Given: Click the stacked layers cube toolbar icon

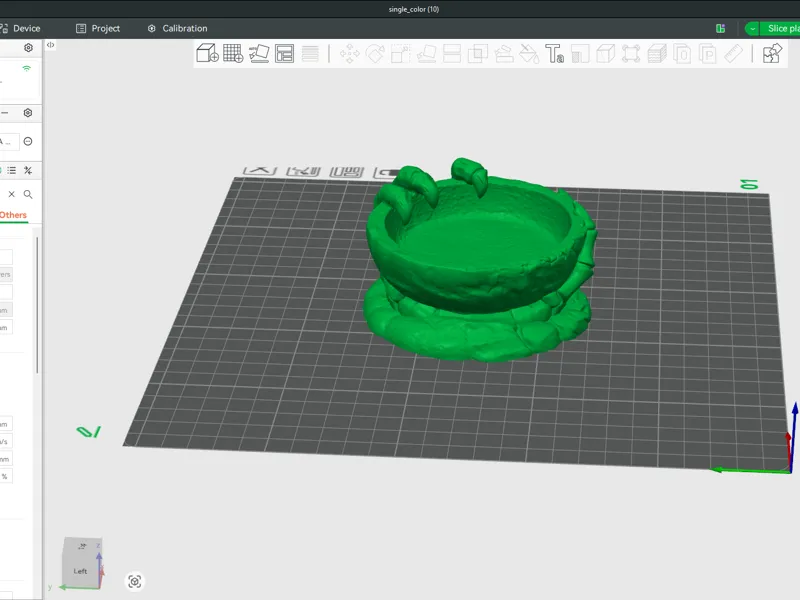Looking at the screenshot, I should click(657, 53).
